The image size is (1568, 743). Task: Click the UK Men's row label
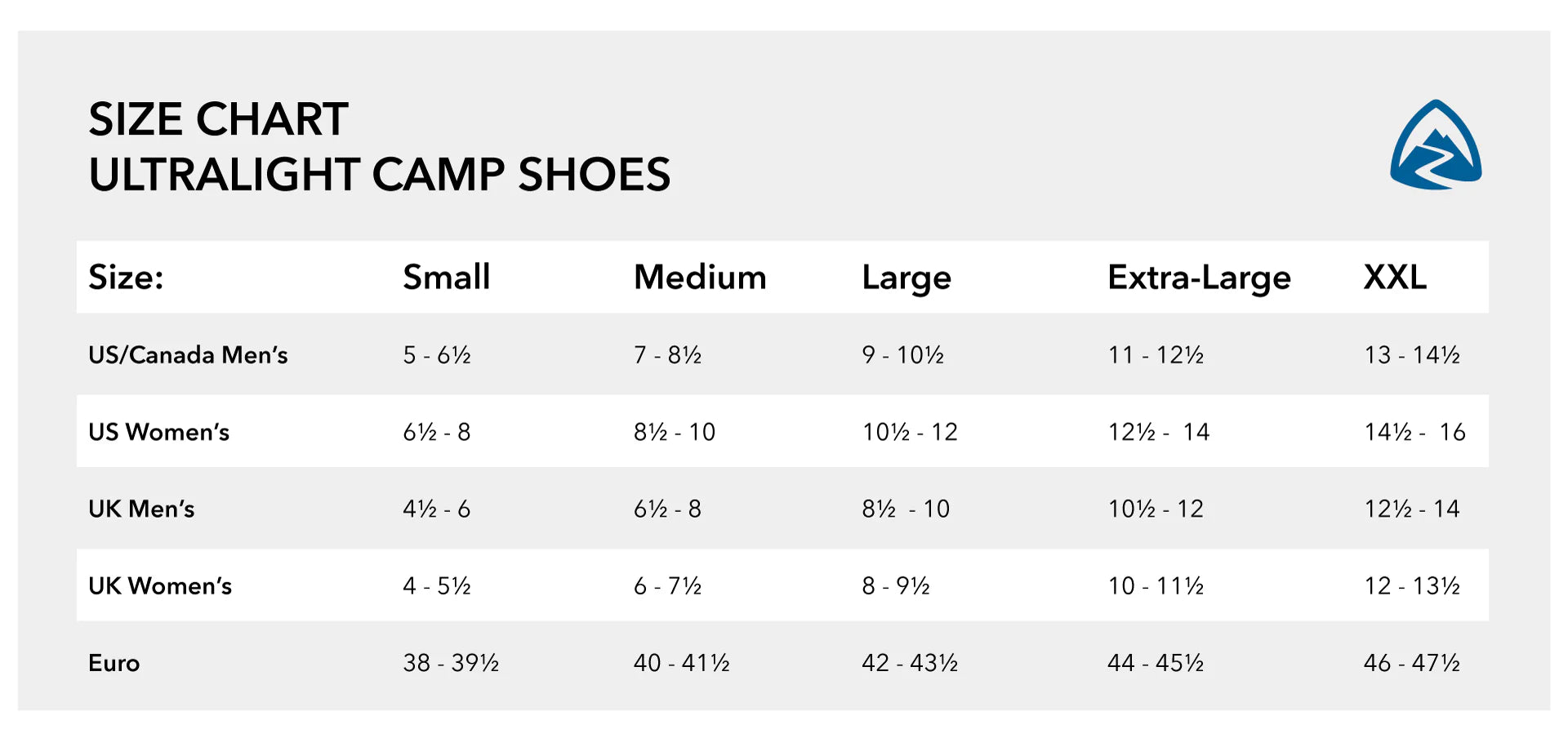coord(141,509)
